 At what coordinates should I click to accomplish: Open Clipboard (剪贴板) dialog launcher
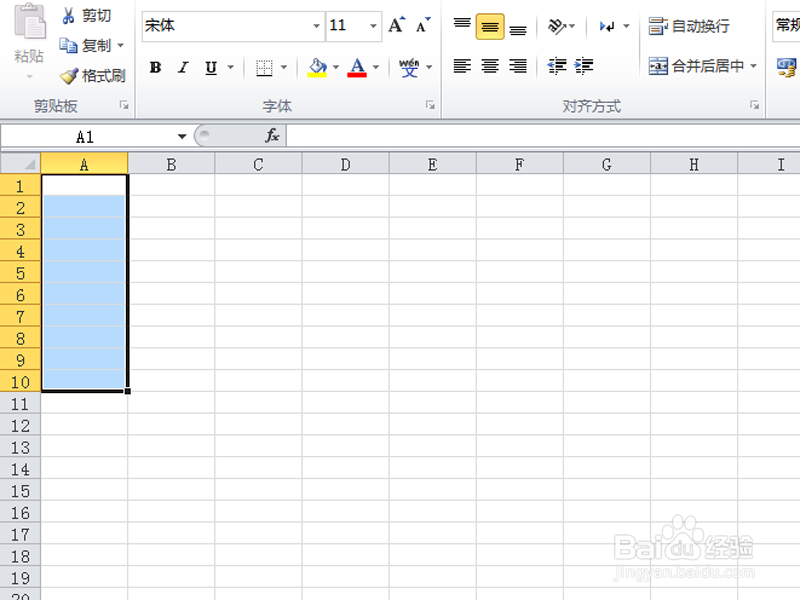(124, 105)
